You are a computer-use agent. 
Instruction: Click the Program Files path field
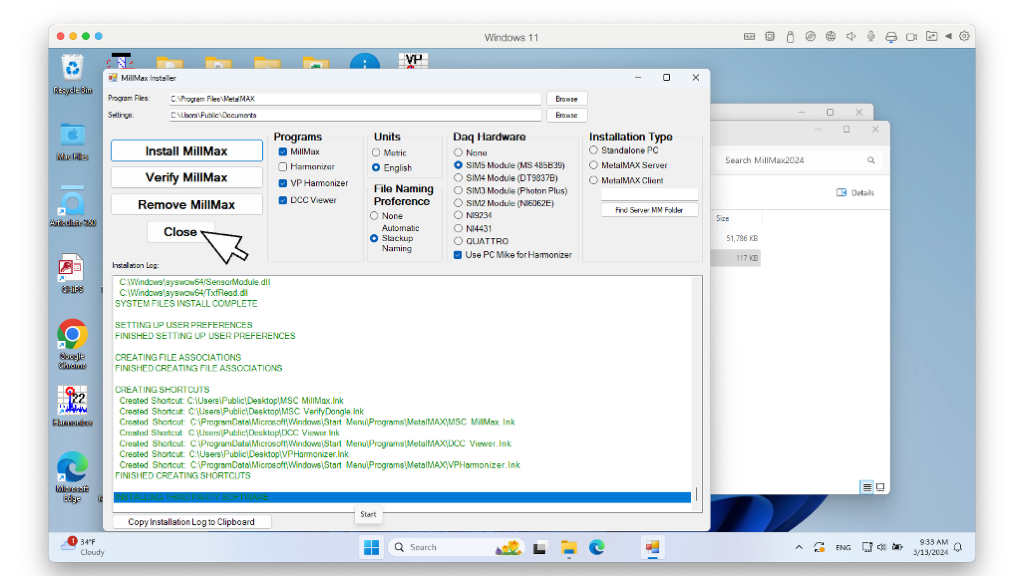[x=355, y=99]
